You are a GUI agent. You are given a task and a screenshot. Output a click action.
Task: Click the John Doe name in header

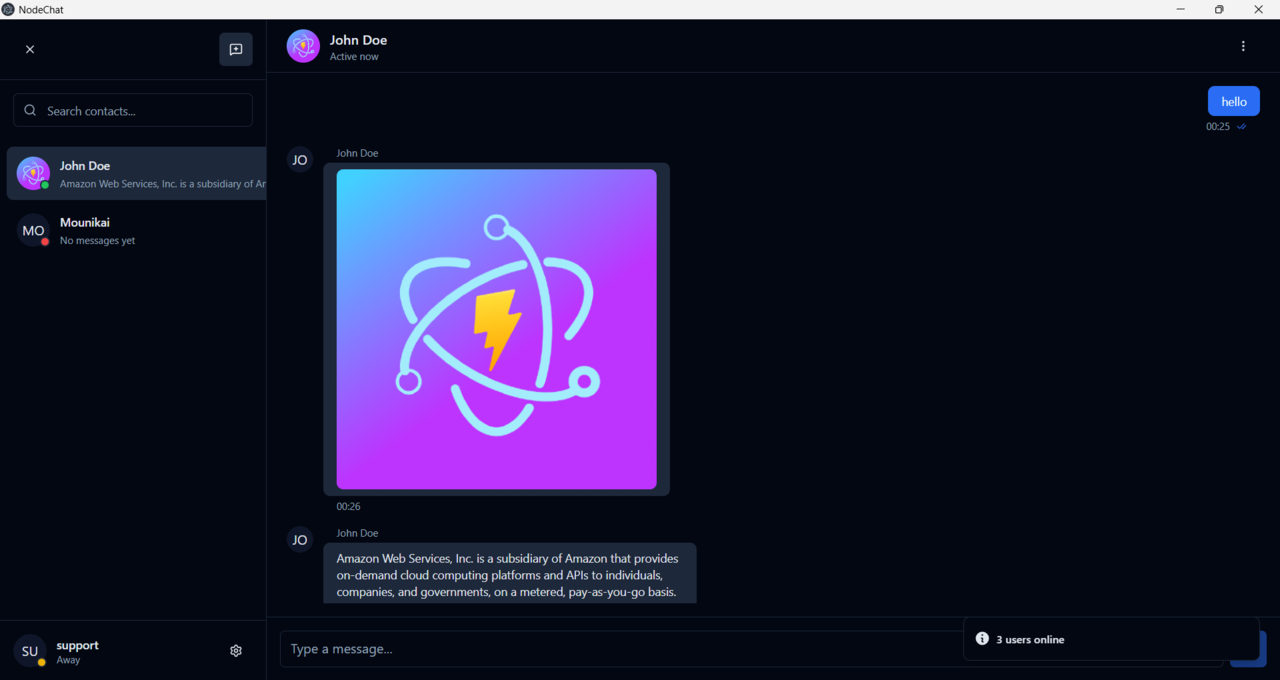tap(358, 40)
